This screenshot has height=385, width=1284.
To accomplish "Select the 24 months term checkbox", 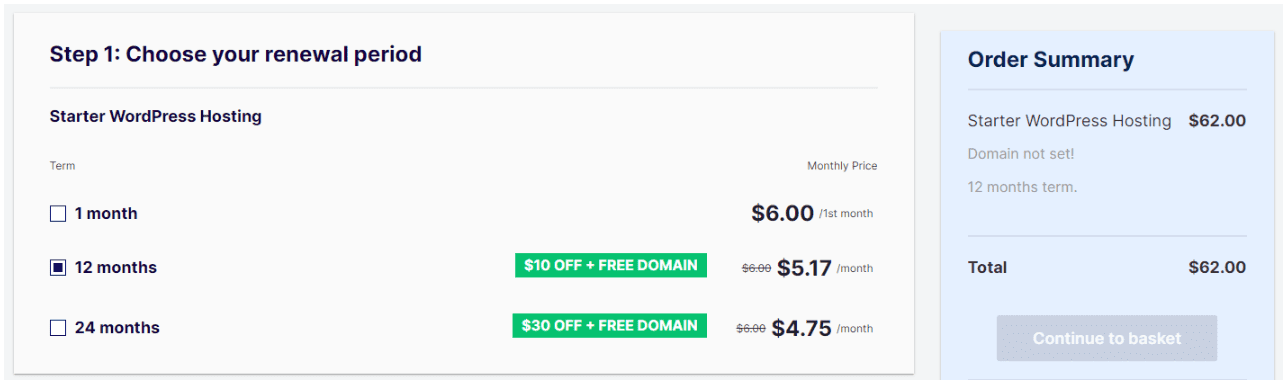I will coord(58,327).
